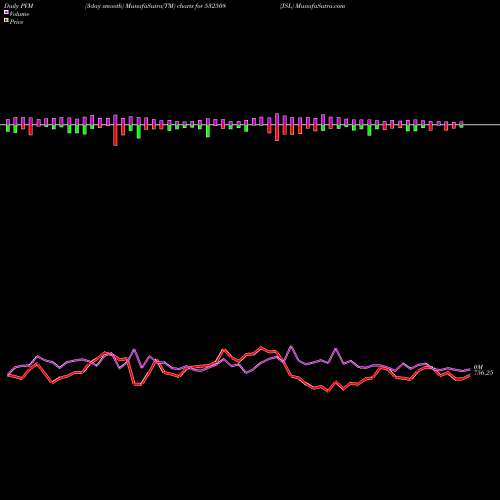The image size is (500, 500).
Task: Select the 'Price' legend label
Action: (x=16, y=22)
